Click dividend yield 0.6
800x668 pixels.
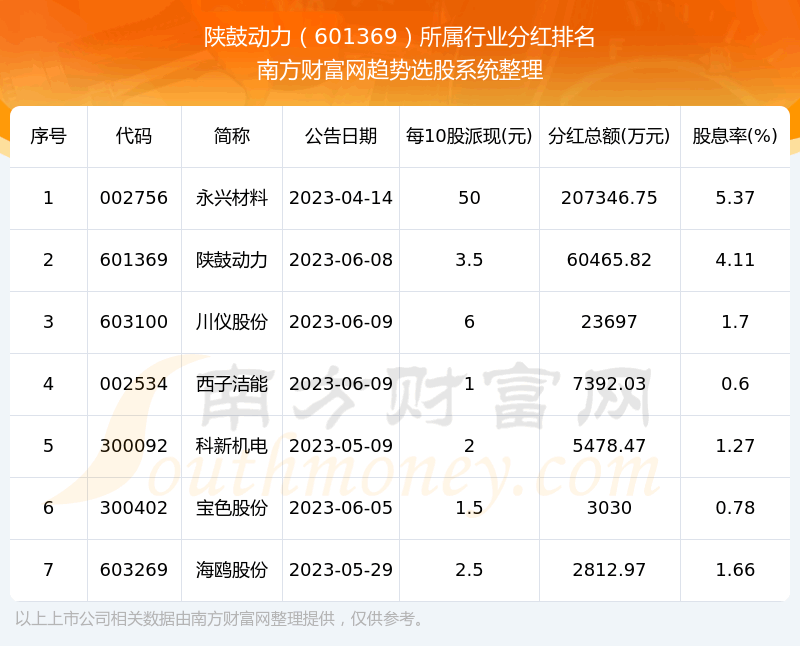(735, 384)
